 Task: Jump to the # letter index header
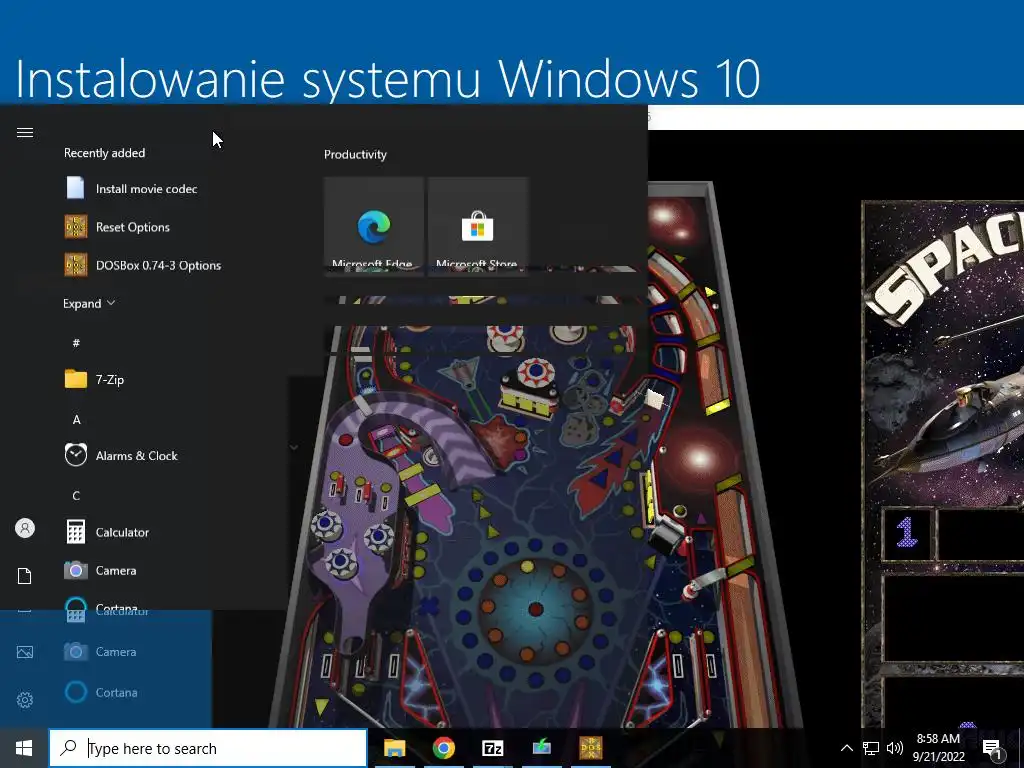pos(76,343)
